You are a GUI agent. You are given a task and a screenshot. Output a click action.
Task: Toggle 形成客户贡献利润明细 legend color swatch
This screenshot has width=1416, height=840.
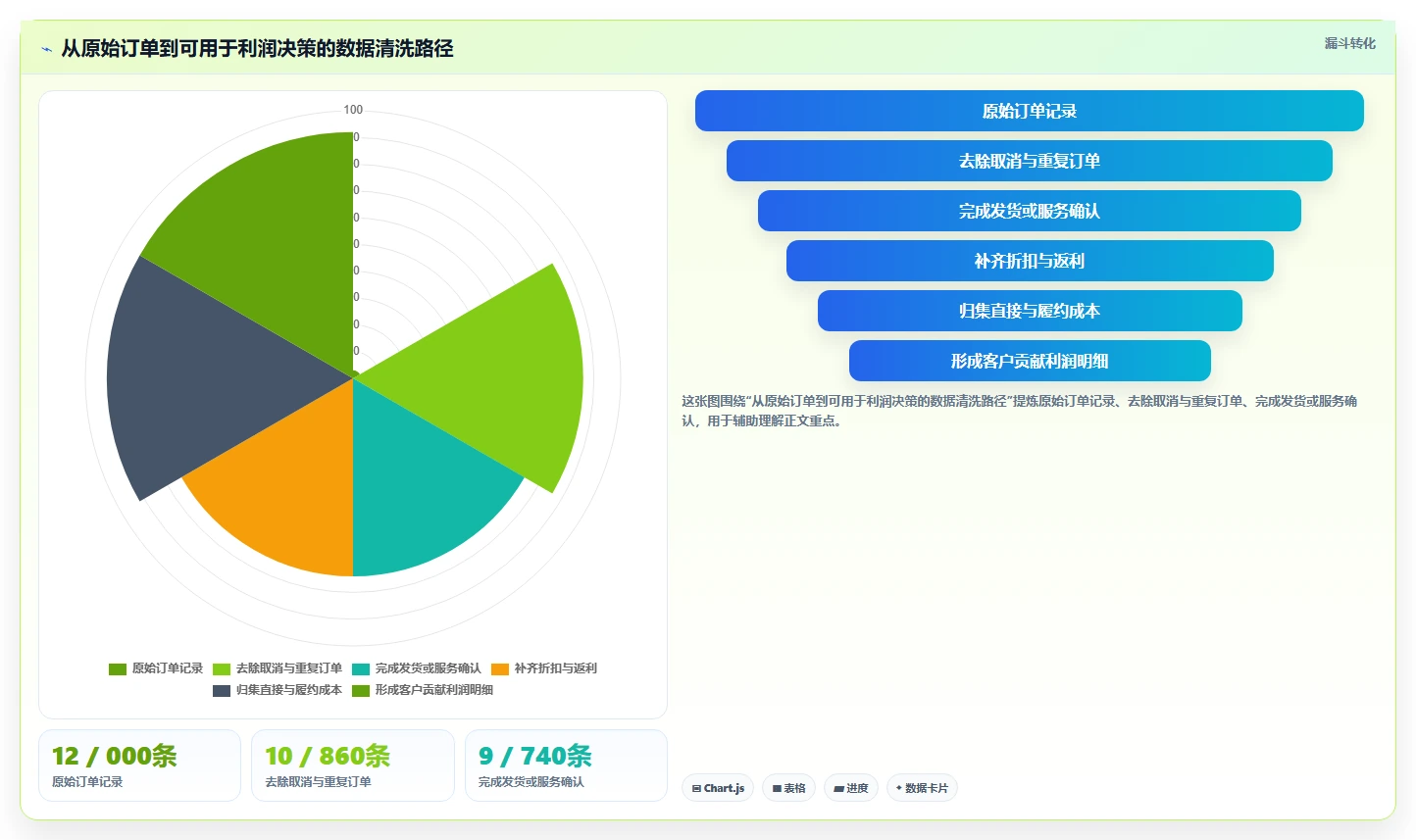point(361,690)
